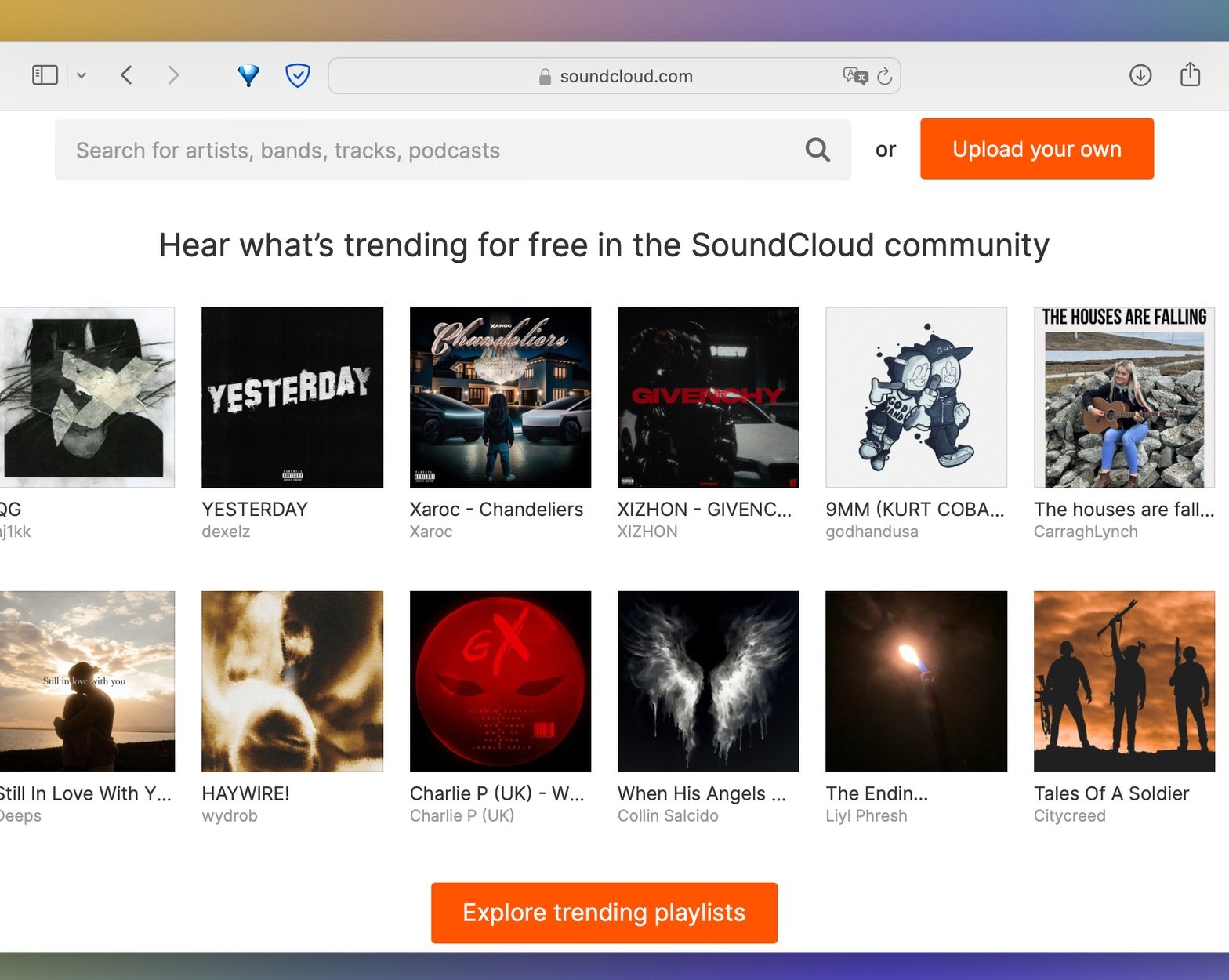This screenshot has width=1229, height=980.
Task: Visit the Charlie P (UK) artist name
Action: pos(462,816)
